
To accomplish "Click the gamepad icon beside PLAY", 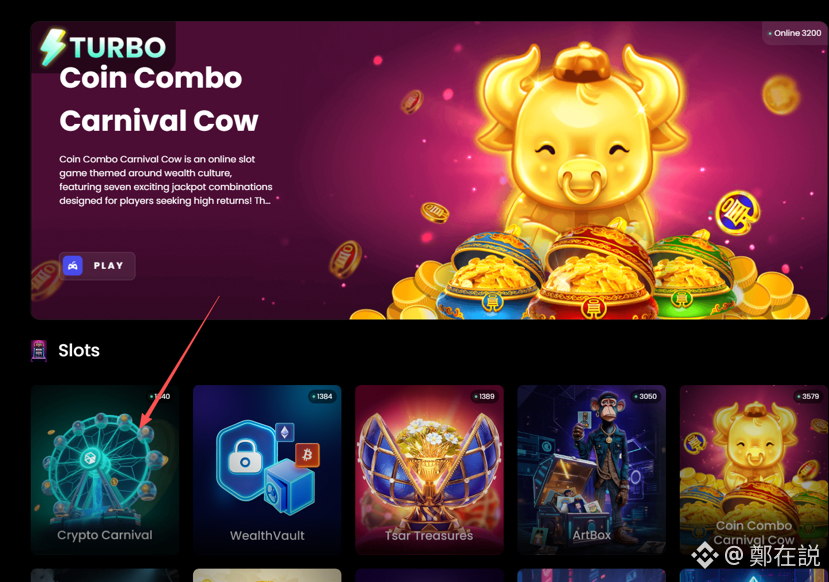I will [73, 266].
